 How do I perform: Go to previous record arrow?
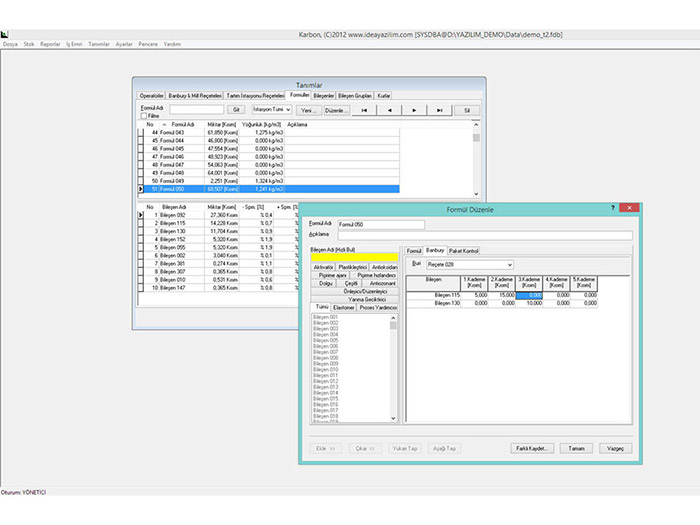(x=389, y=109)
